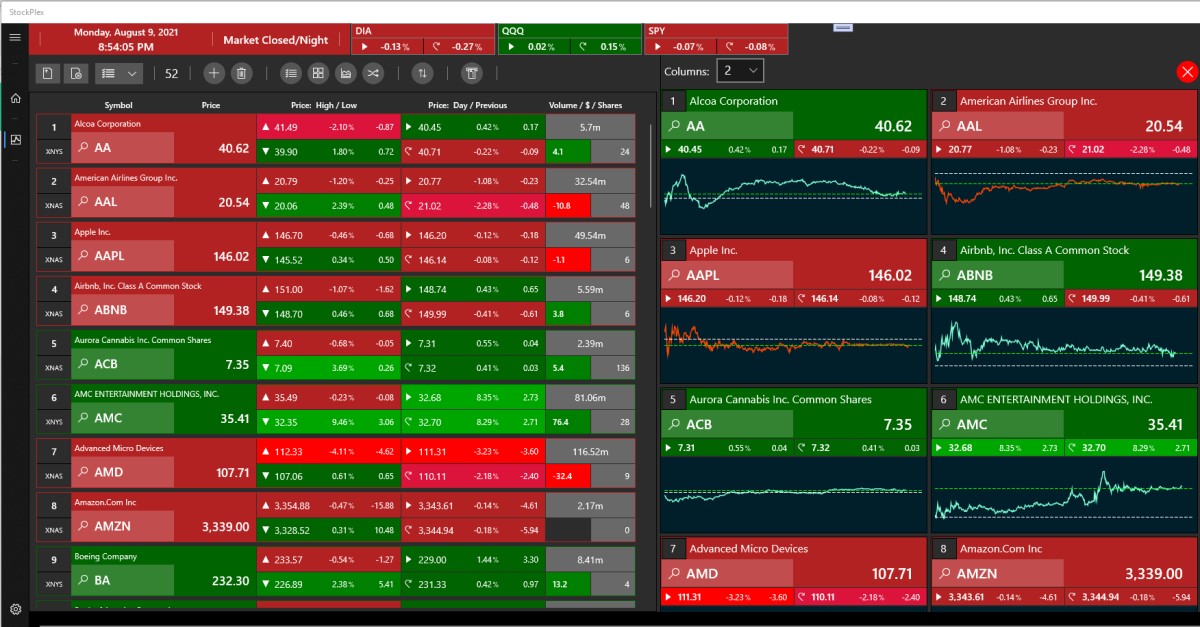
Task: Open Settings gear in the sidebar
Action: pos(15,608)
